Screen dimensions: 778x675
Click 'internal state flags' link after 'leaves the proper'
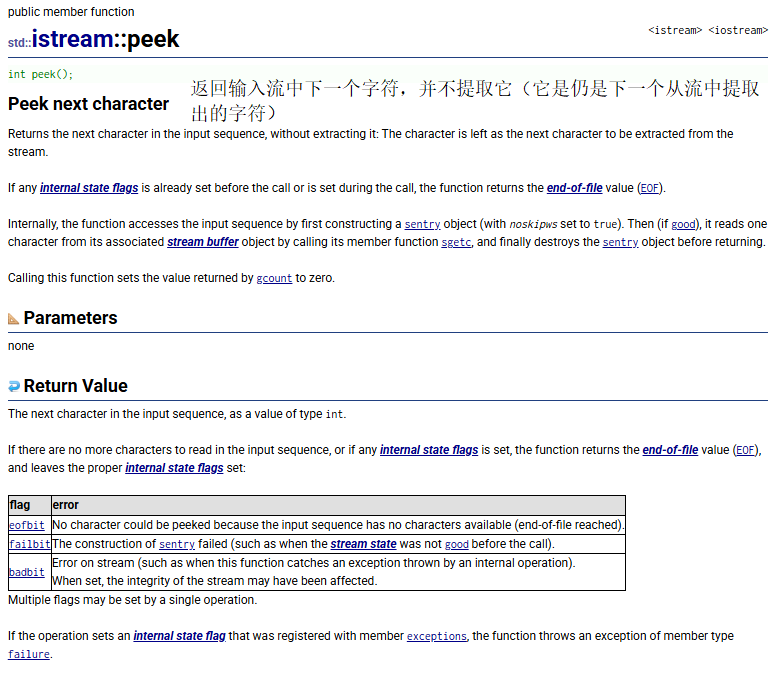pyautogui.click(x=174, y=468)
